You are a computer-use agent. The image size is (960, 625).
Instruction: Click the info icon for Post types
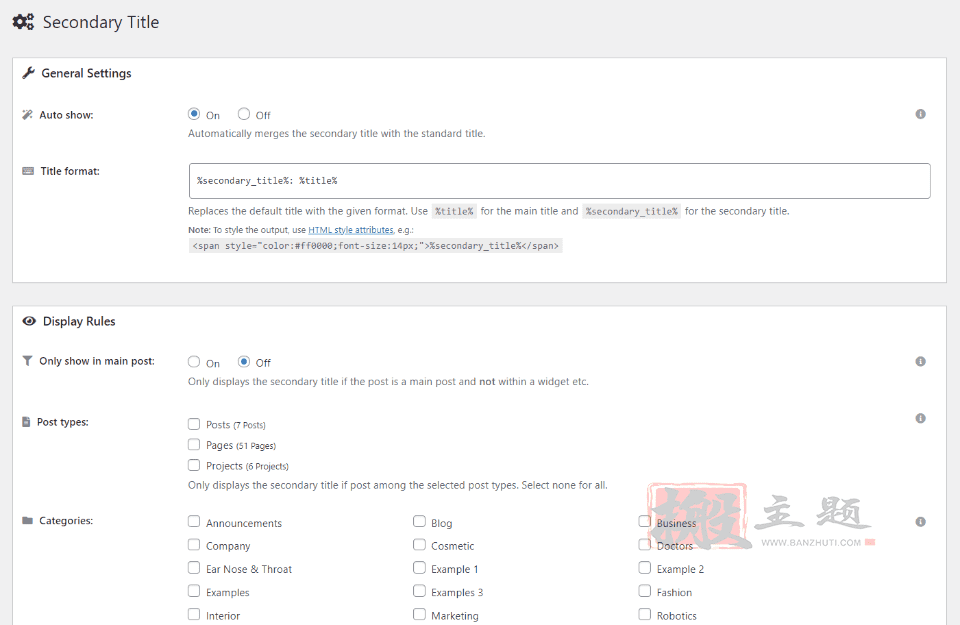tap(920, 419)
